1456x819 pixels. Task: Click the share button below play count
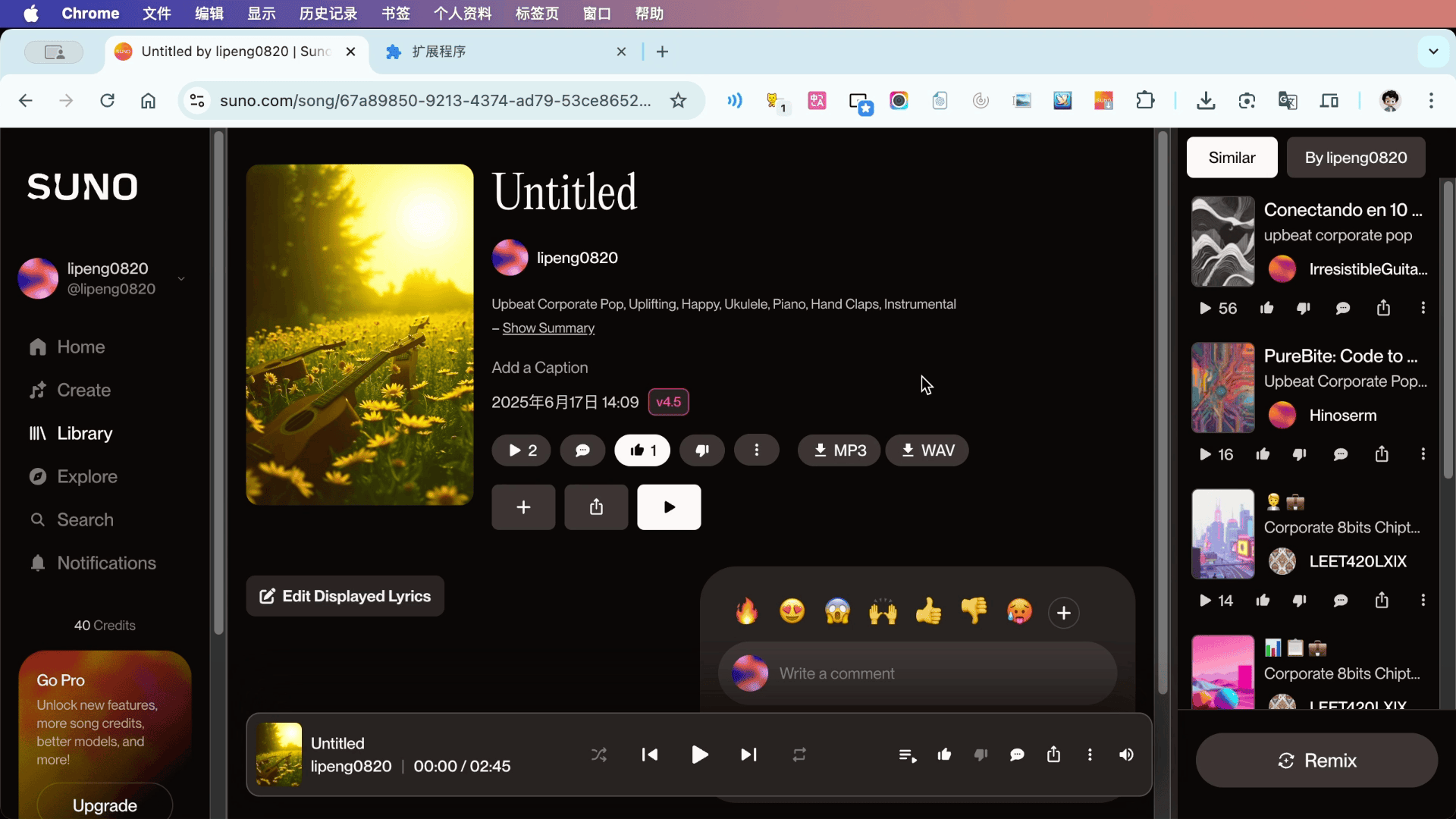pos(596,507)
